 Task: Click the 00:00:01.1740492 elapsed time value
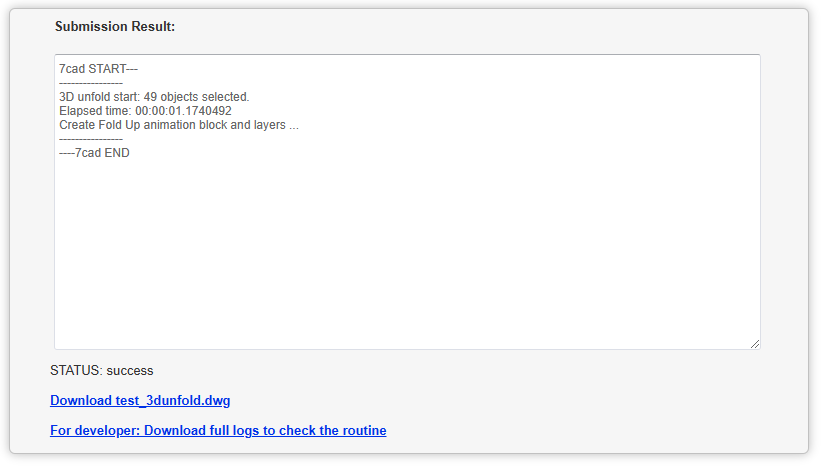pyautogui.click(x=184, y=111)
